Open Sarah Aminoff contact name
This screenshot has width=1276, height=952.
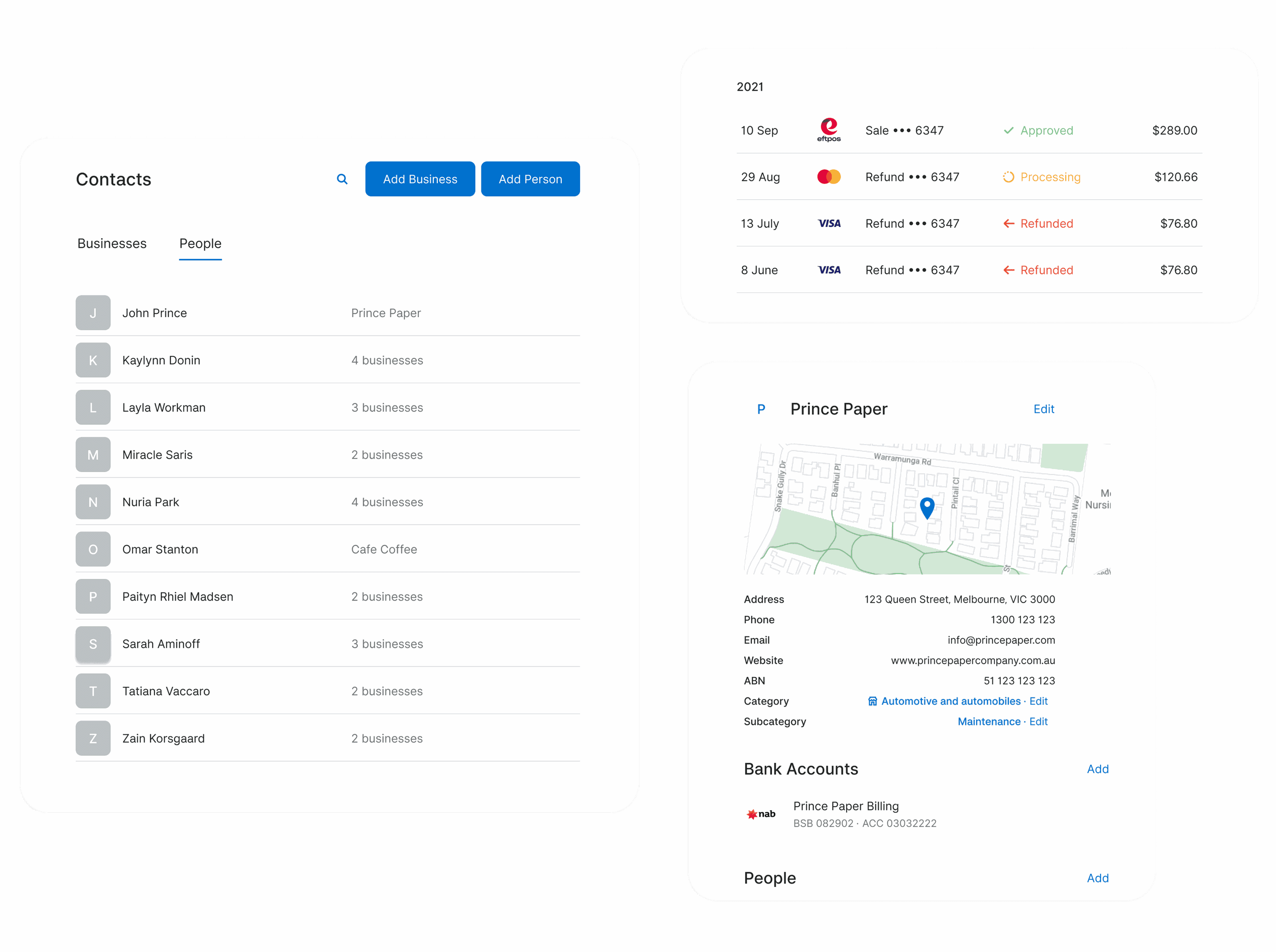pyautogui.click(x=161, y=644)
